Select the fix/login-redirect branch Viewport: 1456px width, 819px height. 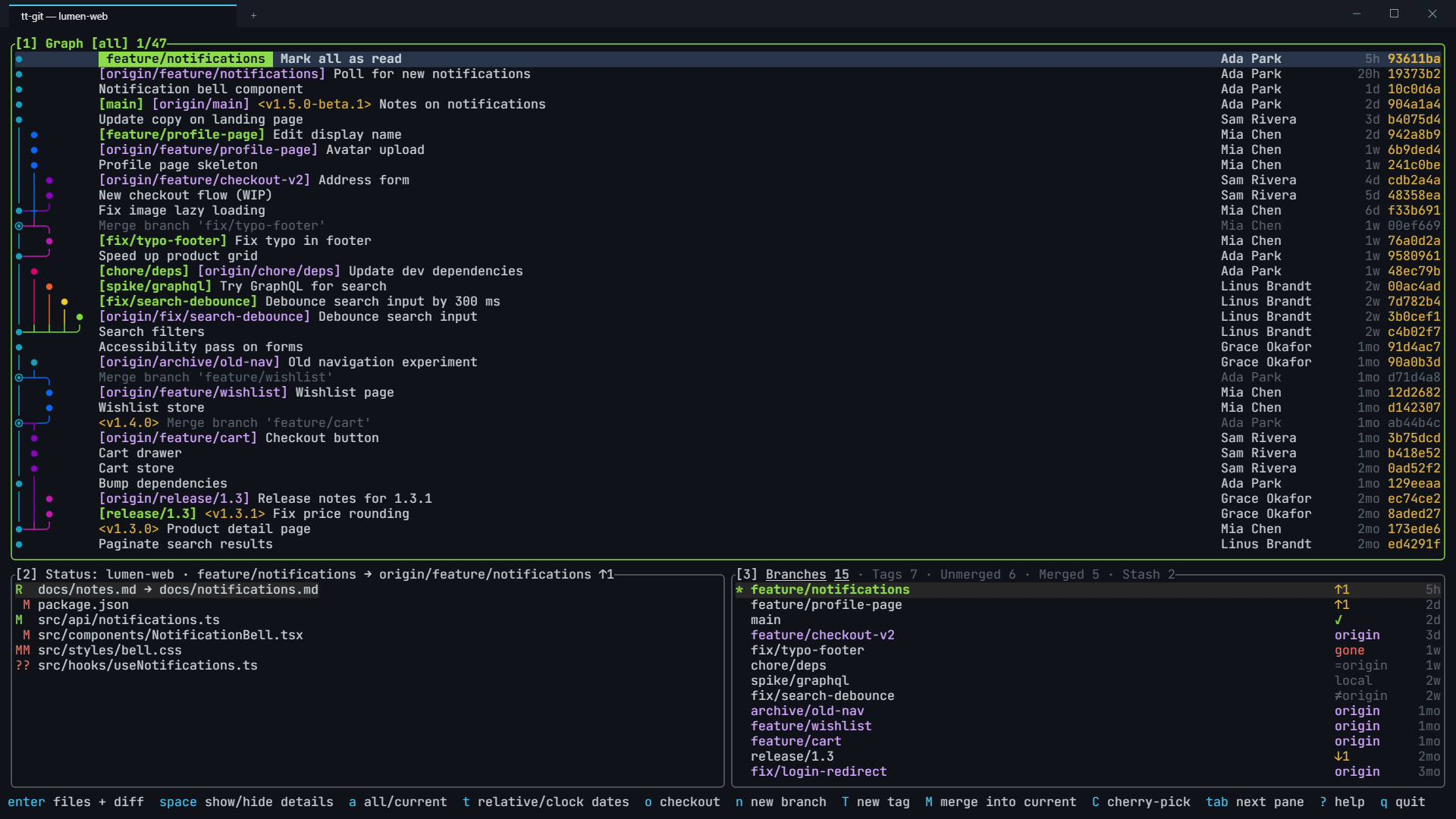pos(1087,771)
